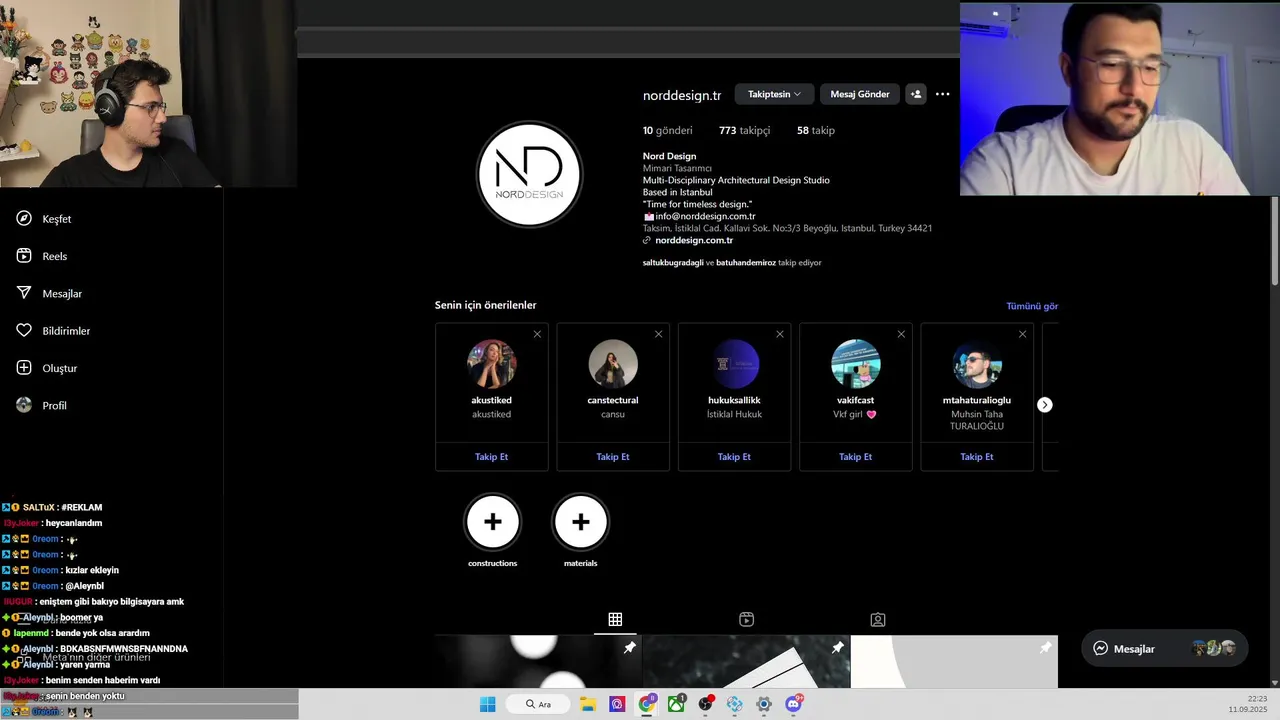This screenshot has height=720, width=1280.
Task: Switch to the tagged photos tab
Action: pos(878,620)
